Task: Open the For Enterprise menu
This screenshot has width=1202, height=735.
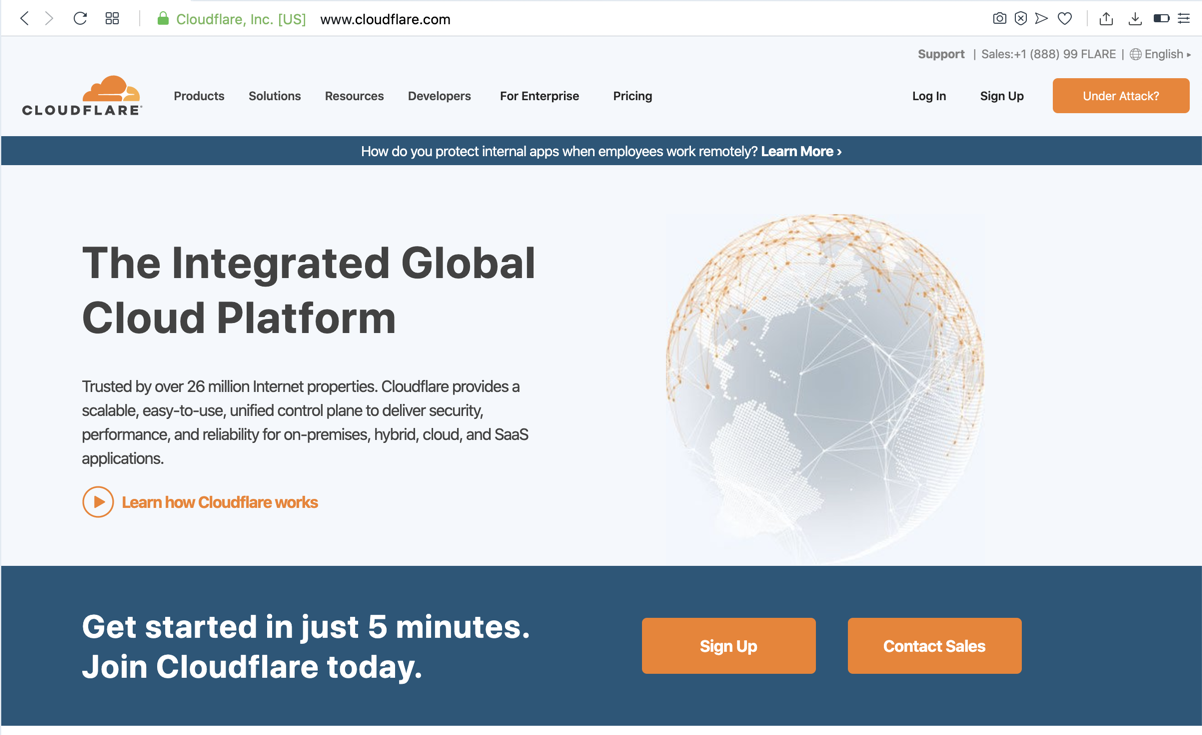Action: (x=539, y=96)
